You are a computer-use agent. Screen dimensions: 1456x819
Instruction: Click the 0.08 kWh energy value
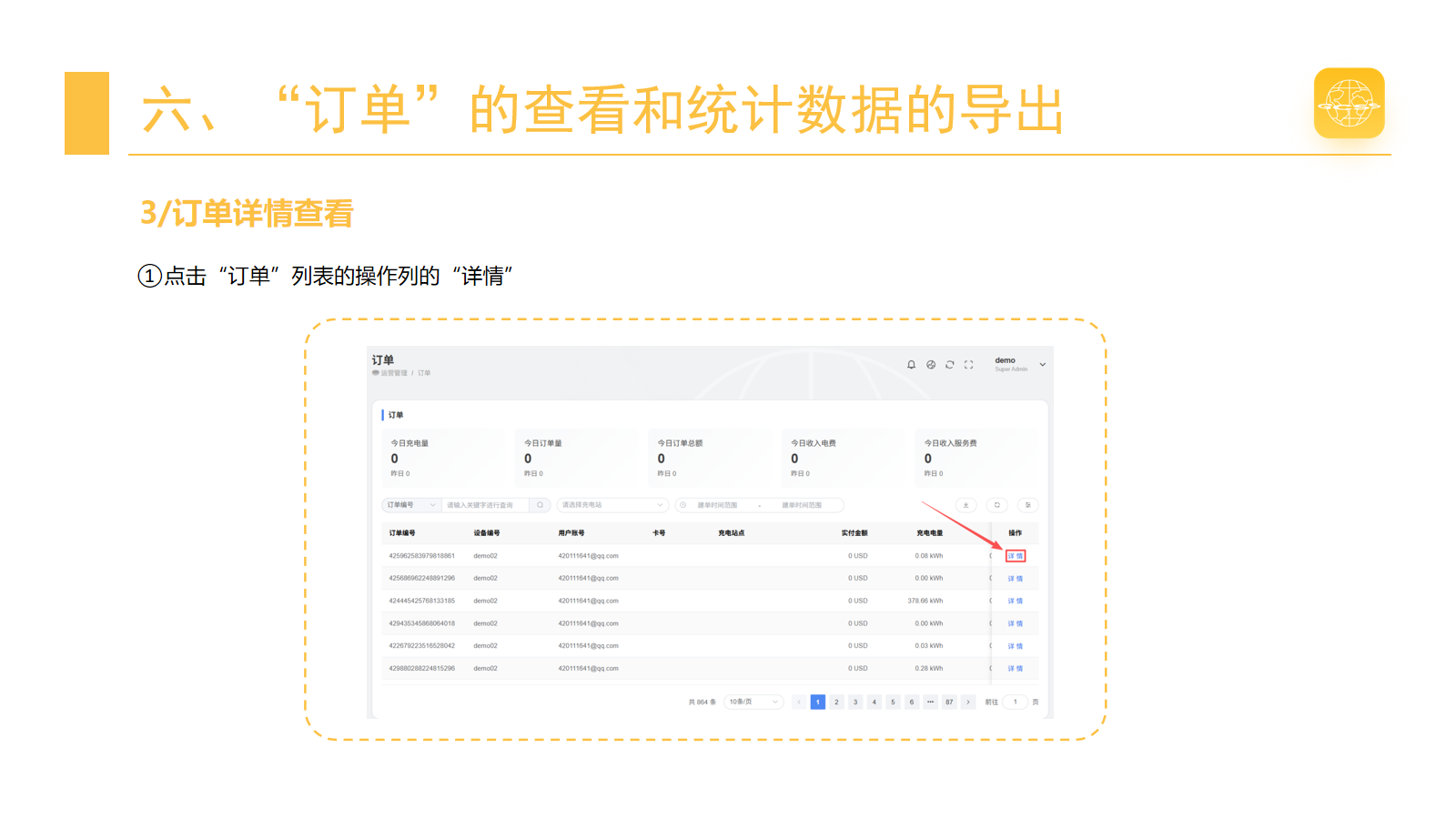tap(929, 556)
